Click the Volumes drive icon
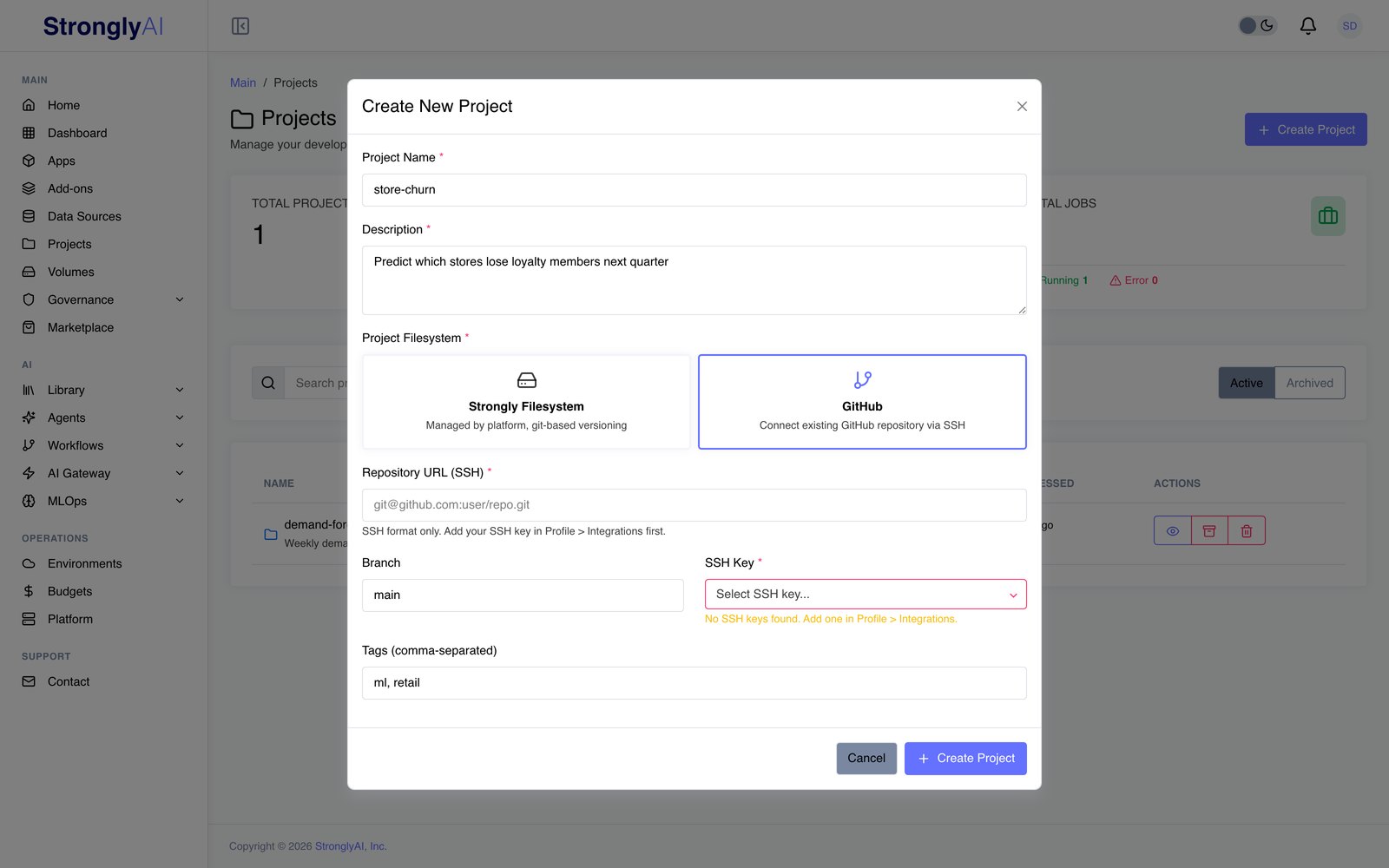1389x868 pixels. coord(29,272)
